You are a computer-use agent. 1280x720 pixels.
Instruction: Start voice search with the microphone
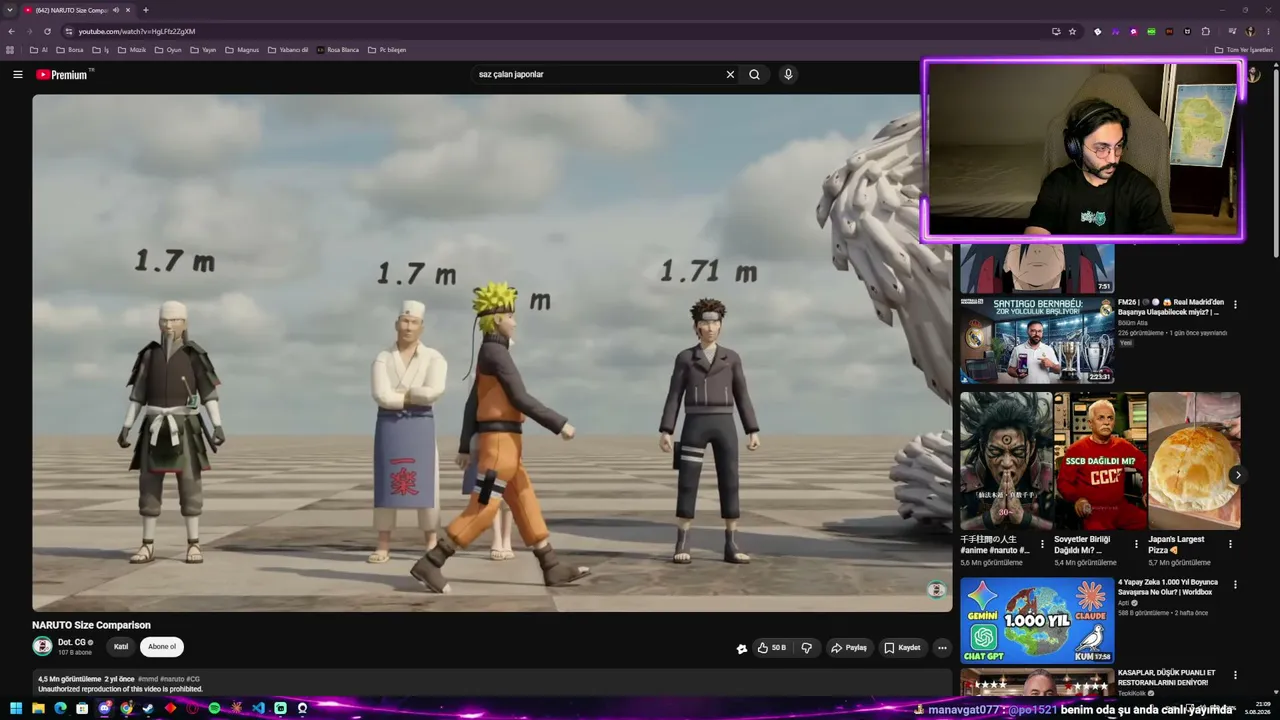point(788,74)
